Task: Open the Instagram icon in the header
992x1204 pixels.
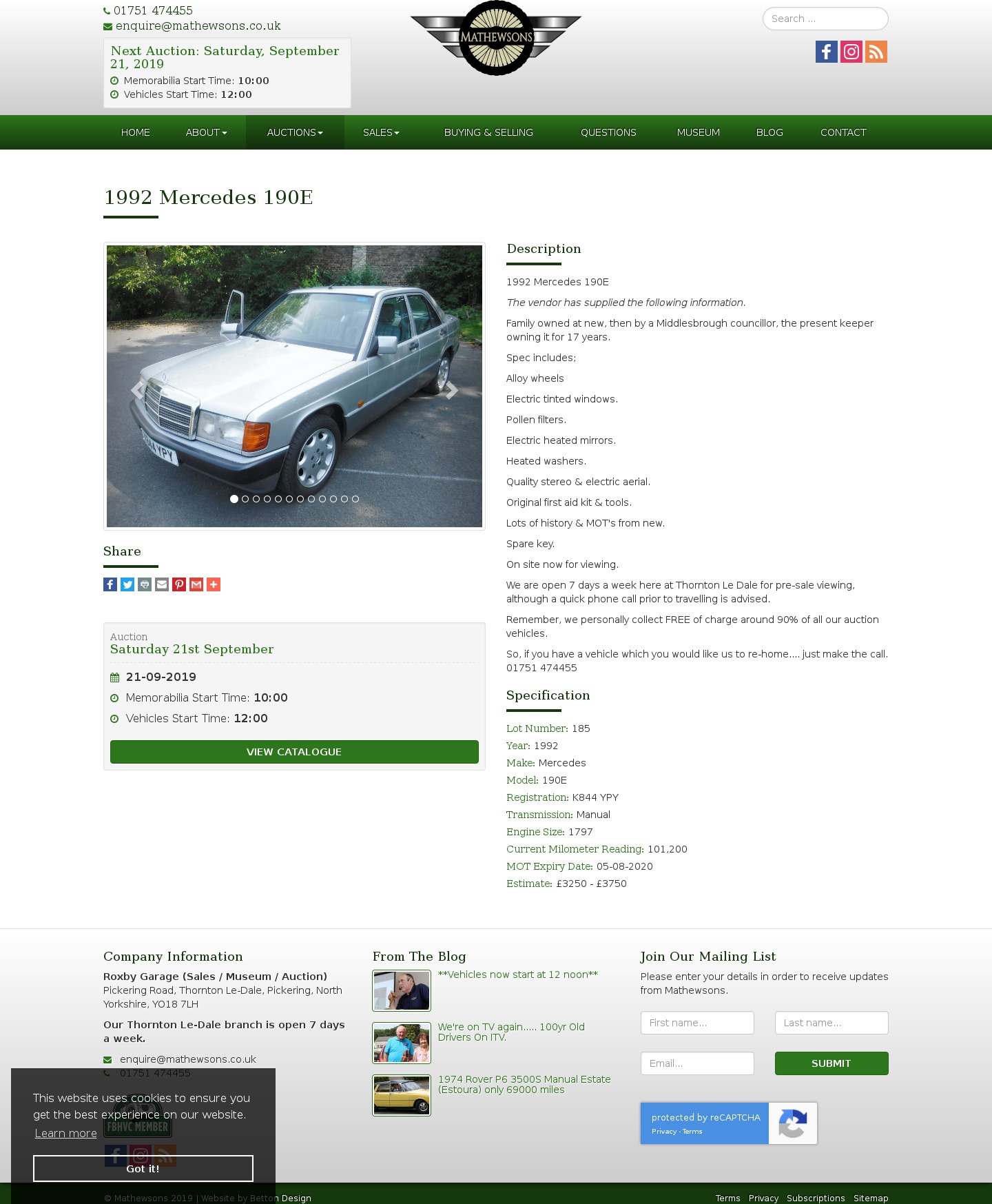Action: (x=851, y=52)
